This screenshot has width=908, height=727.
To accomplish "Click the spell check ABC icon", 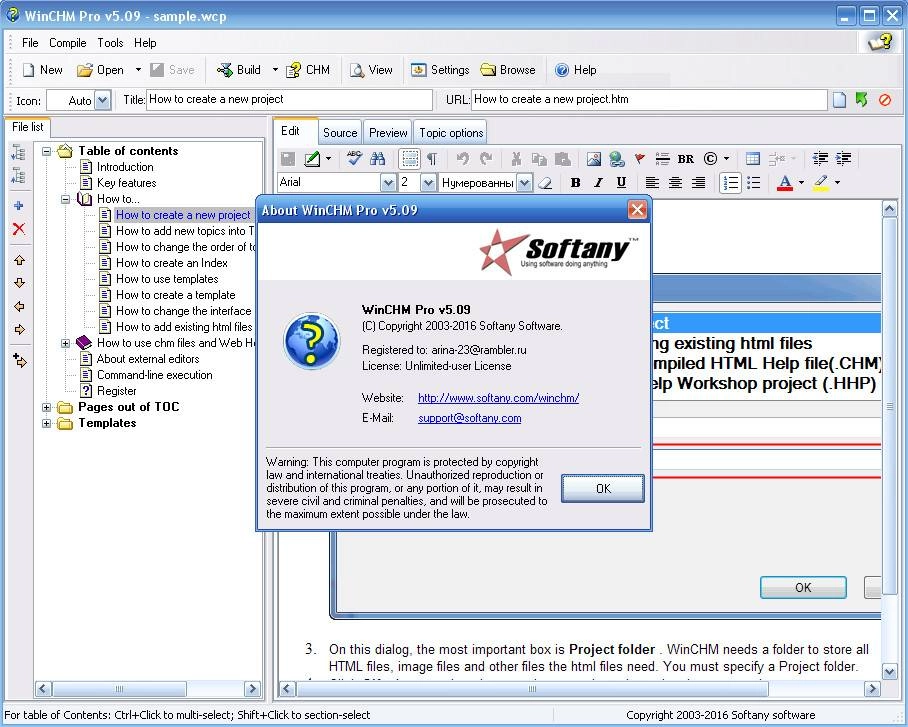I will pos(354,158).
